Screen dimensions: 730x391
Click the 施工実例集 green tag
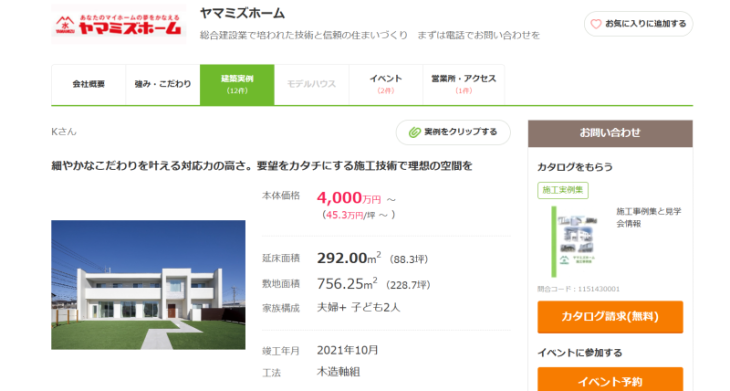coord(563,190)
